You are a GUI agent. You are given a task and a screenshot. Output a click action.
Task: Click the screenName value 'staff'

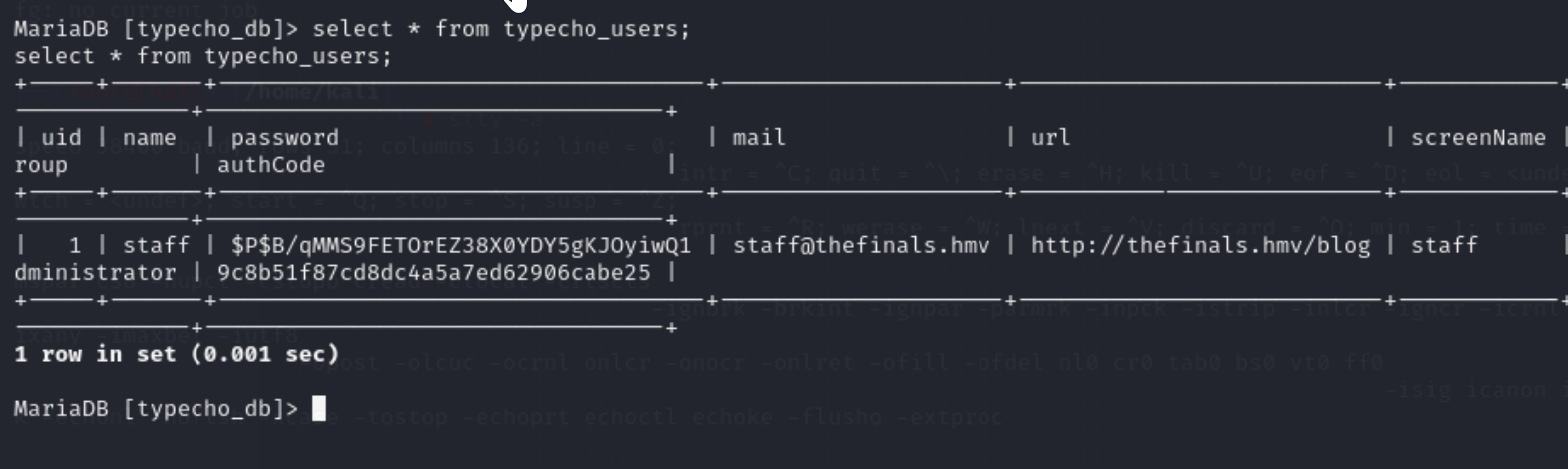(x=1444, y=245)
